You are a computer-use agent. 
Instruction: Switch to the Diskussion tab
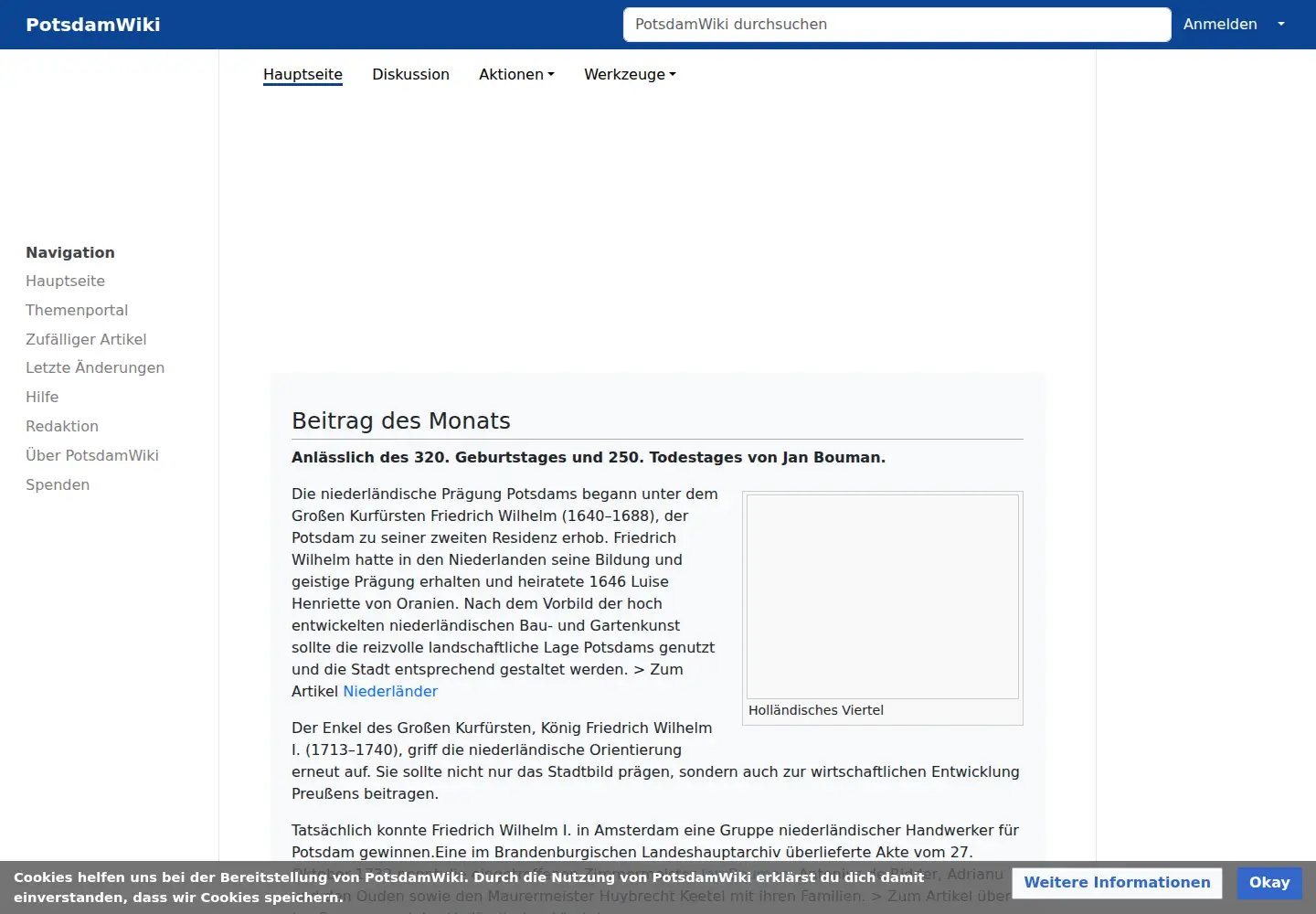(410, 75)
